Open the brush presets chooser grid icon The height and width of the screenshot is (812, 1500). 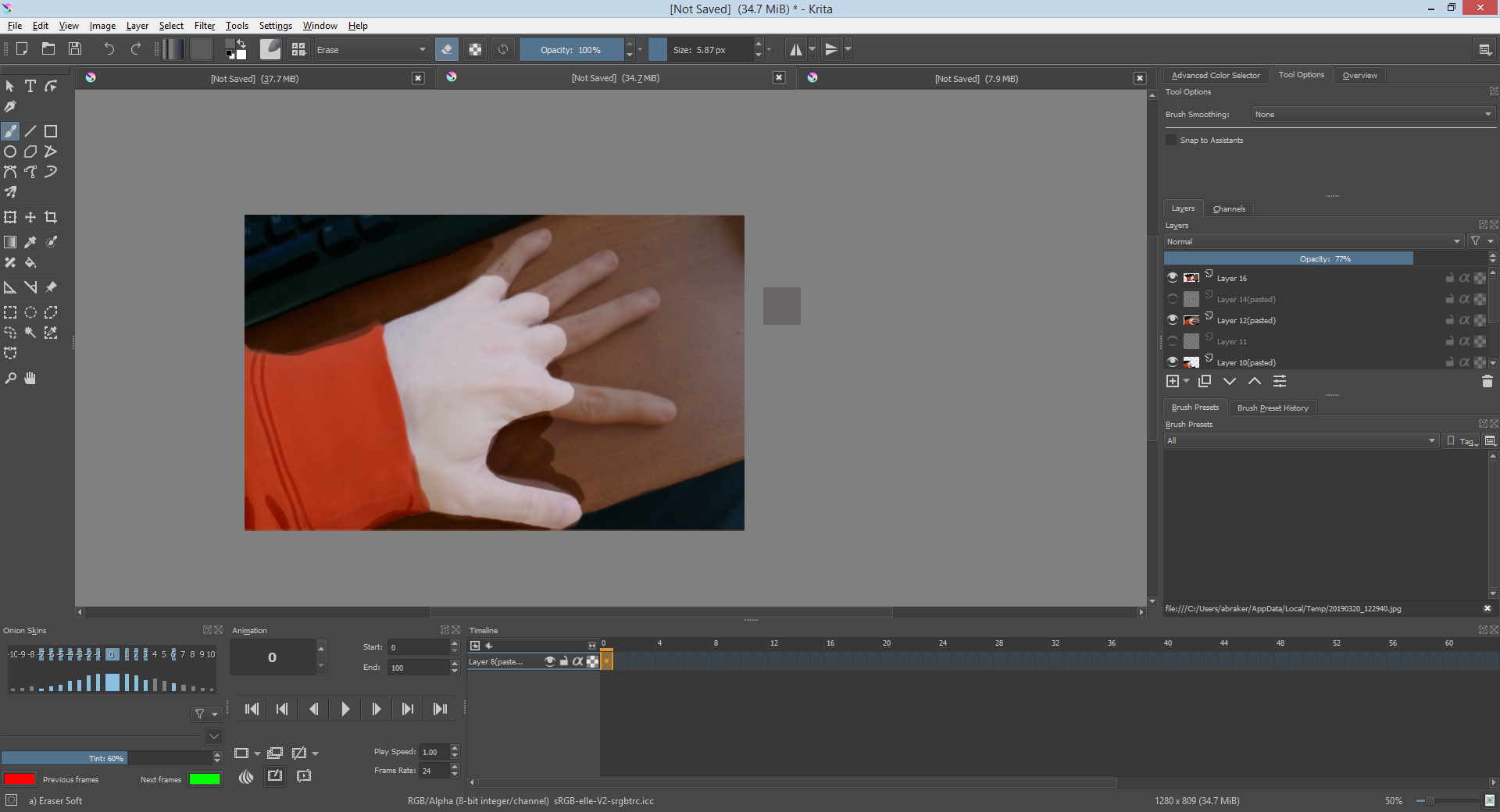298,49
